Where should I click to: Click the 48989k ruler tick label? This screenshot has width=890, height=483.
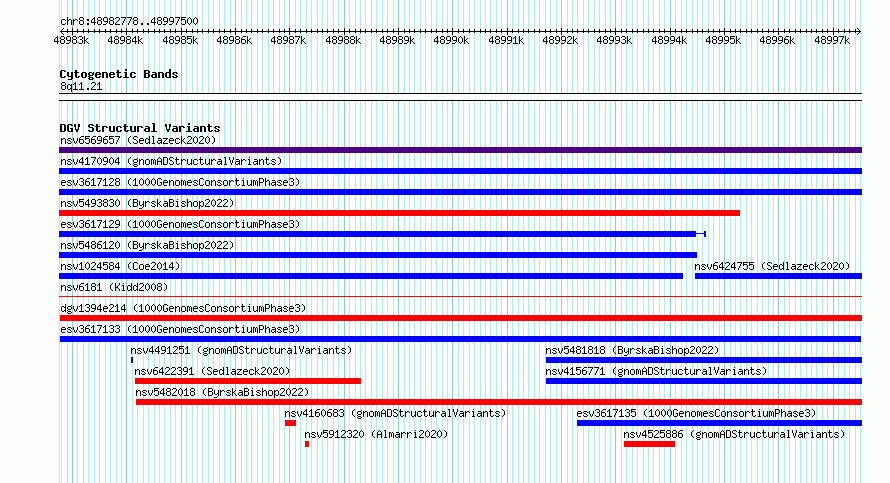(397, 40)
